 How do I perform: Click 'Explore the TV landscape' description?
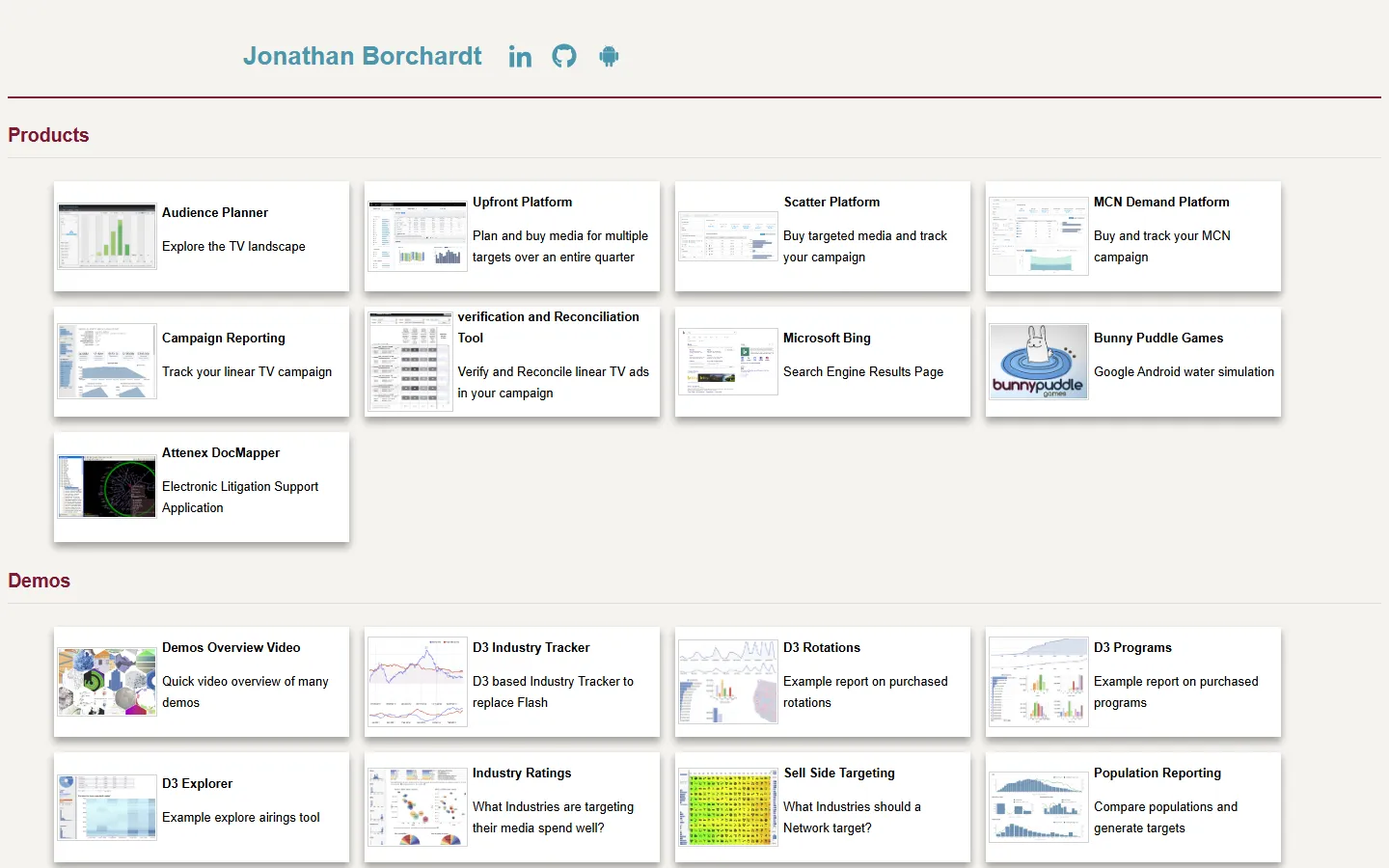[x=233, y=246]
